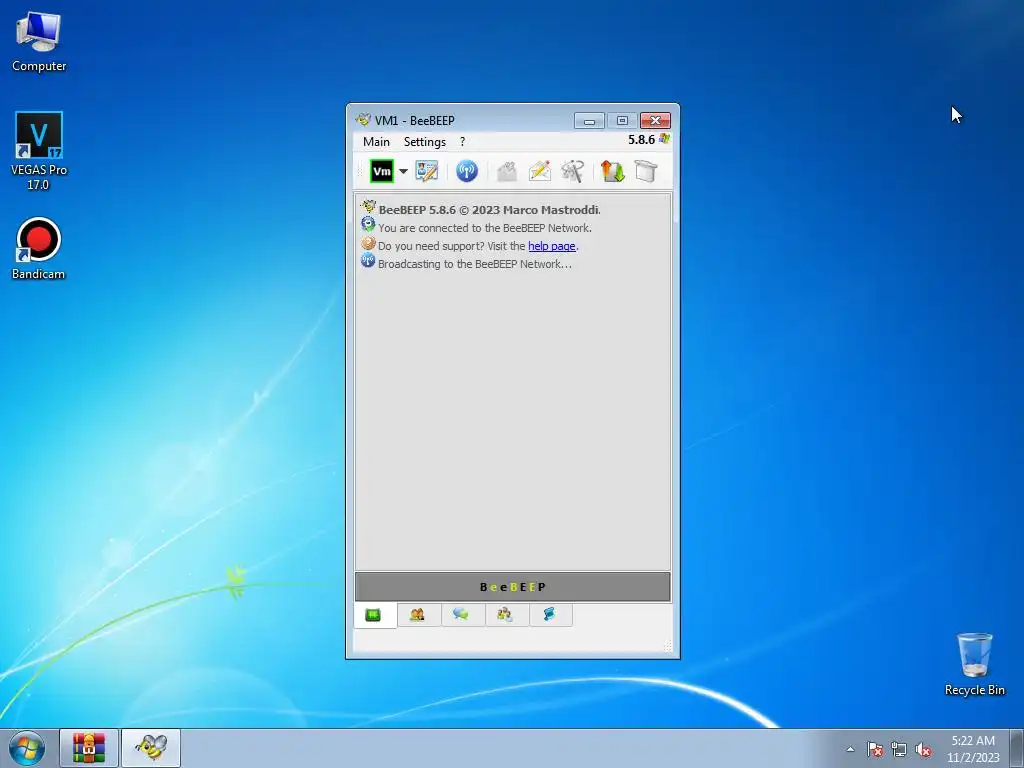Close the BeeBEEP window
The image size is (1024, 768).
[655, 121]
